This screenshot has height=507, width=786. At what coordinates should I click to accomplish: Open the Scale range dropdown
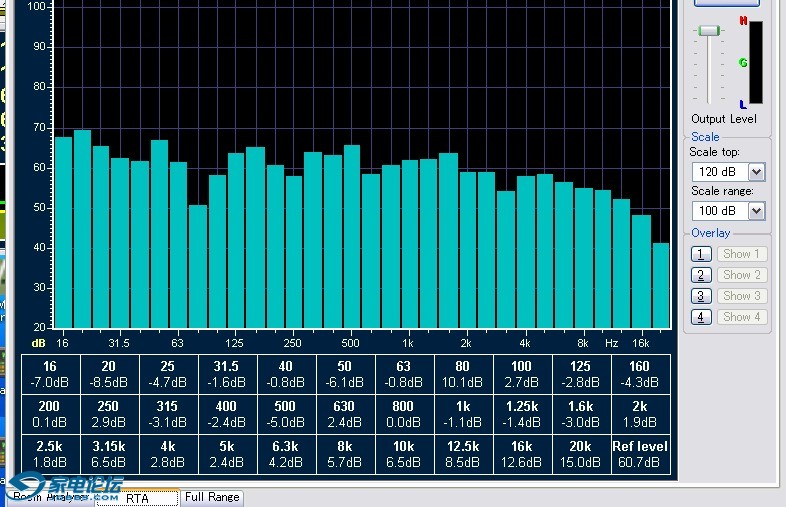click(x=756, y=211)
